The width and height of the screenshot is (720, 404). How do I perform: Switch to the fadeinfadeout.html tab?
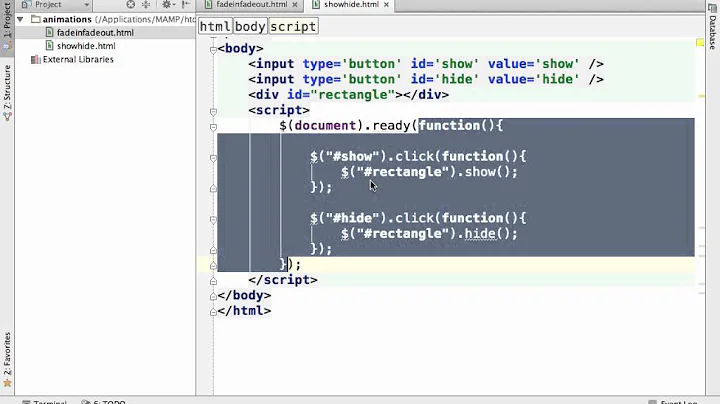[x=252, y=5]
